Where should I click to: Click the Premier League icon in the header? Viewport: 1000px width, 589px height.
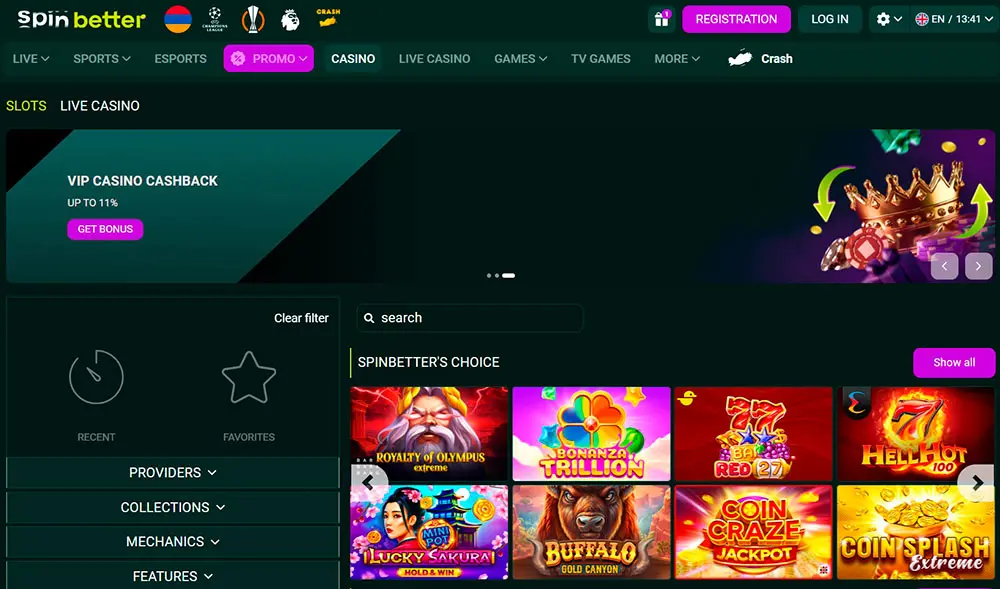(290, 19)
